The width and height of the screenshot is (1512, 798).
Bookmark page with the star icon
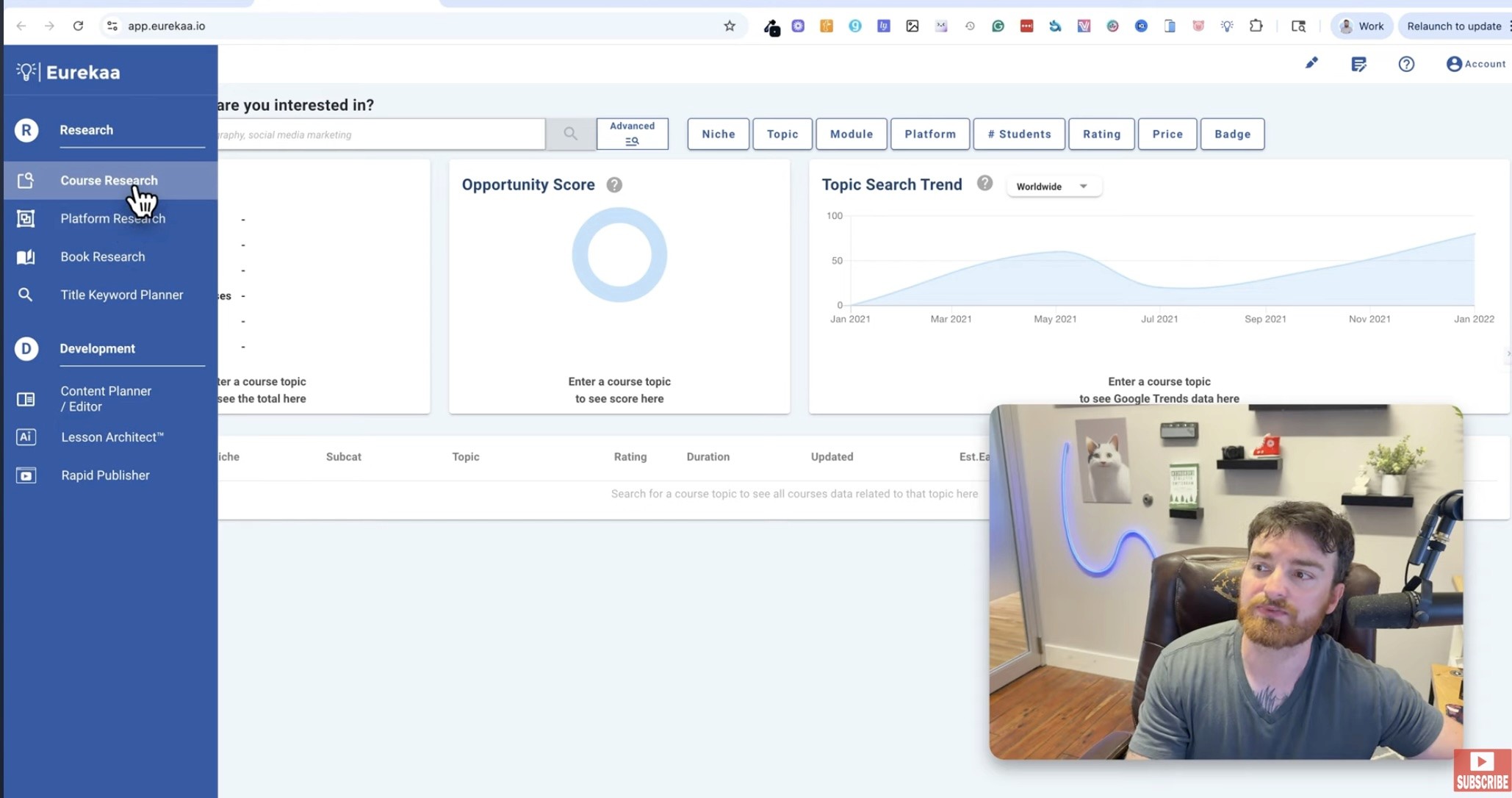pos(730,26)
